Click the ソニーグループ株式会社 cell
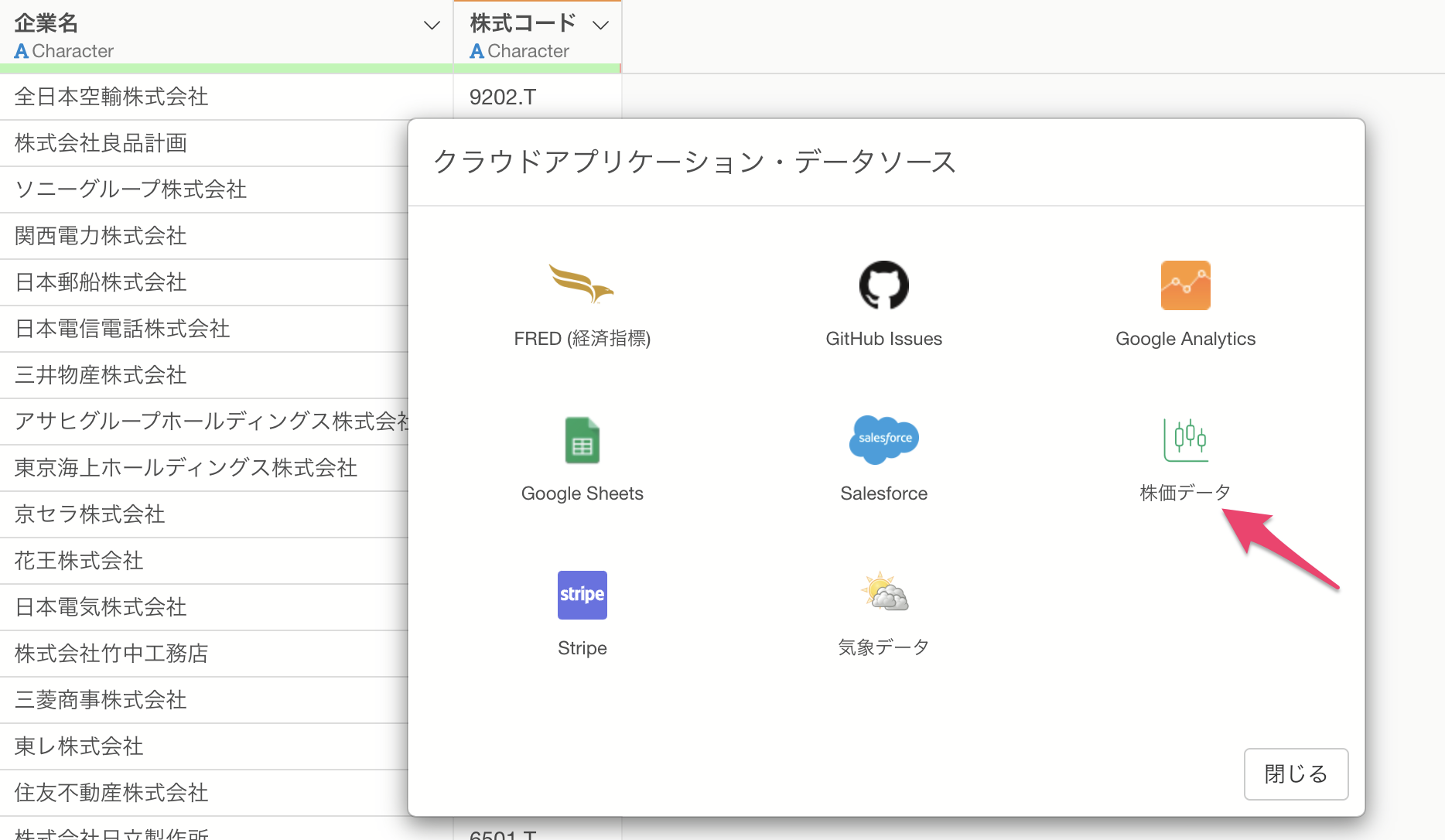Viewport: 1445px width, 840px height. (x=131, y=190)
